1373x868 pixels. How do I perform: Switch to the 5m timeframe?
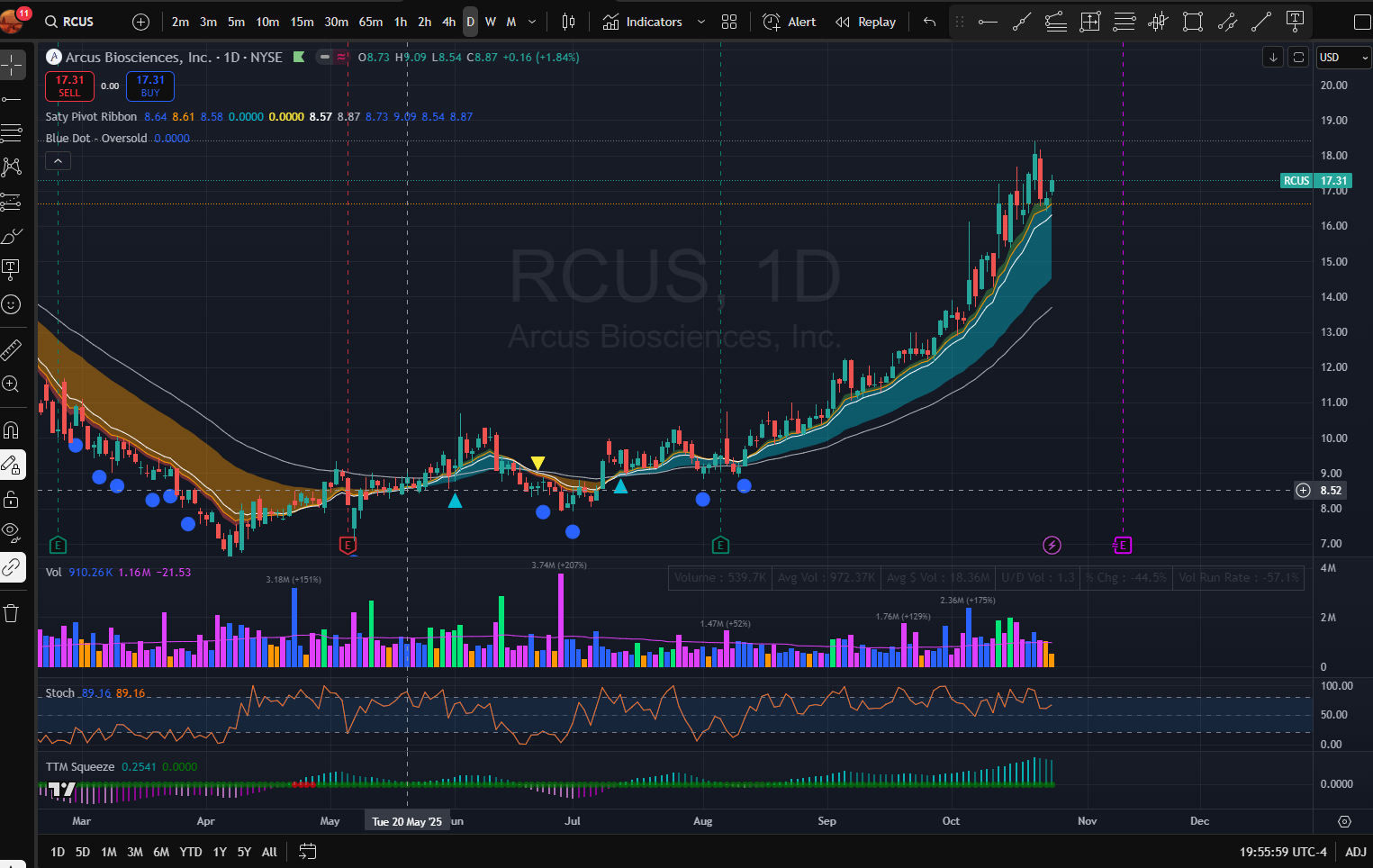(236, 22)
